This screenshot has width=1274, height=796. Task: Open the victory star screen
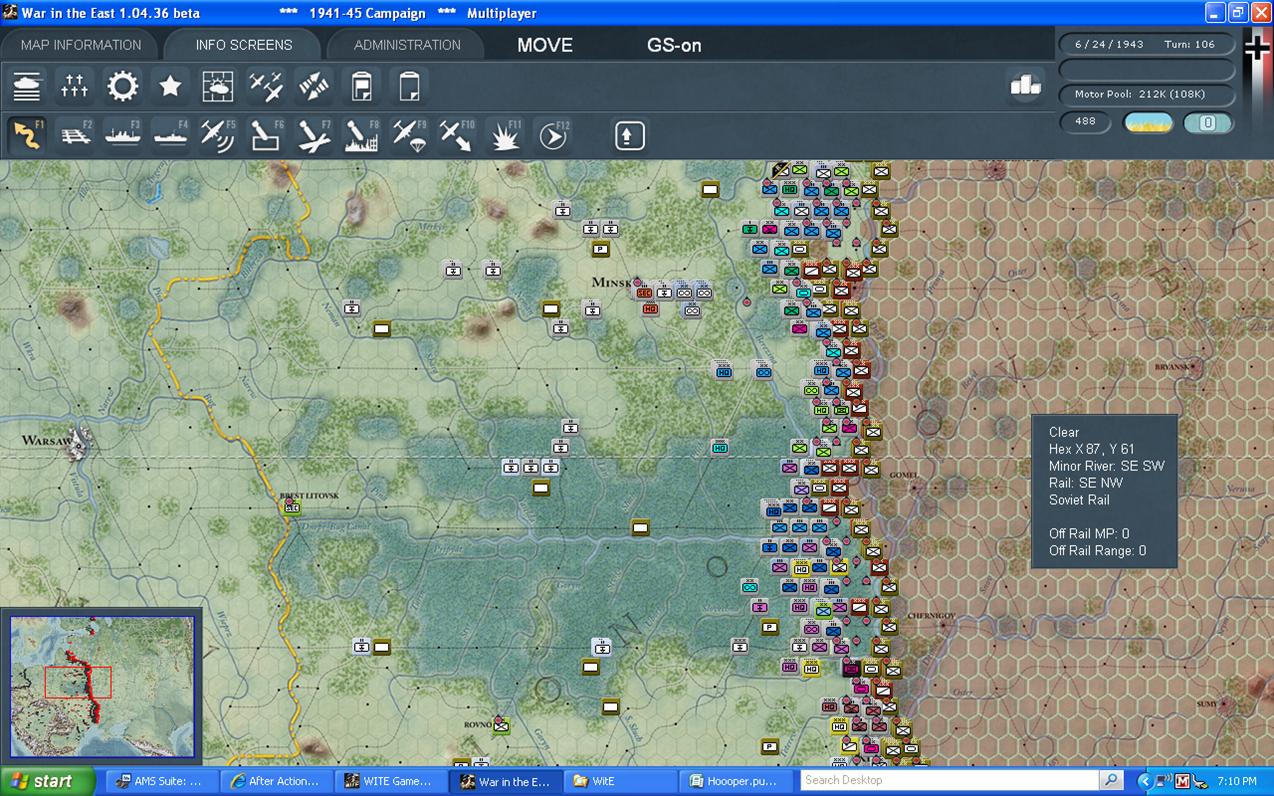pos(170,86)
